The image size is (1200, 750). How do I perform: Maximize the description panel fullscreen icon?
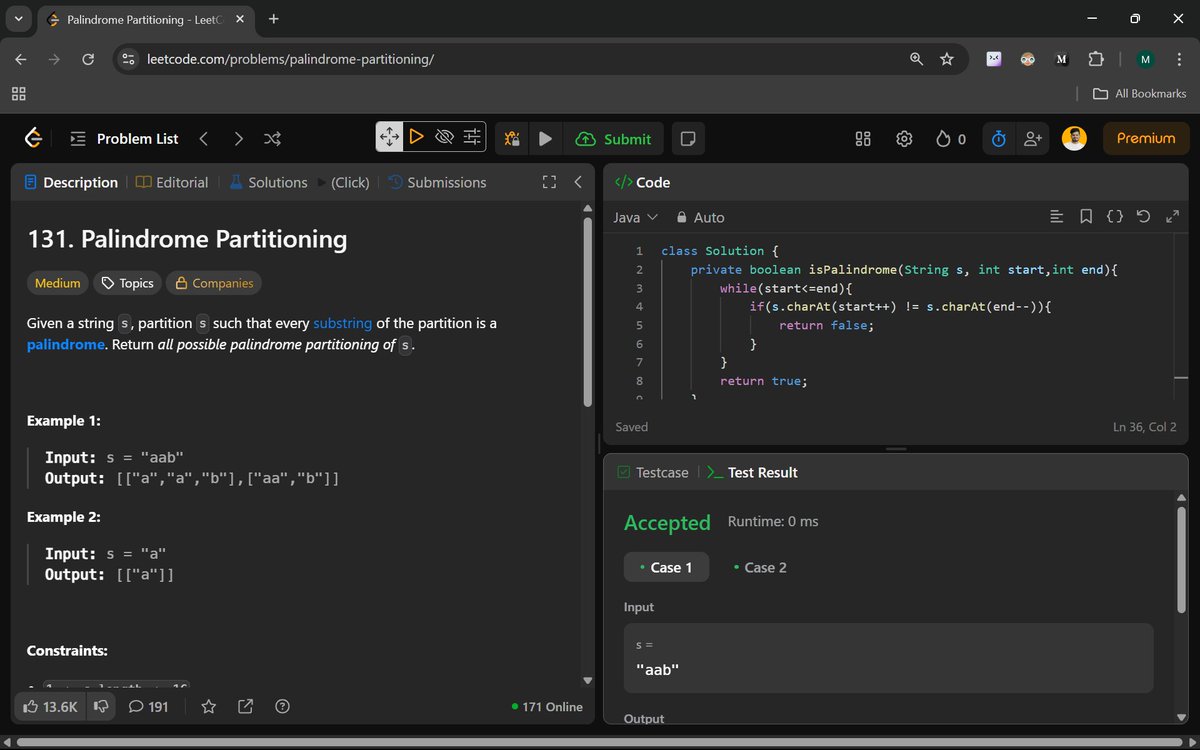tap(548, 182)
